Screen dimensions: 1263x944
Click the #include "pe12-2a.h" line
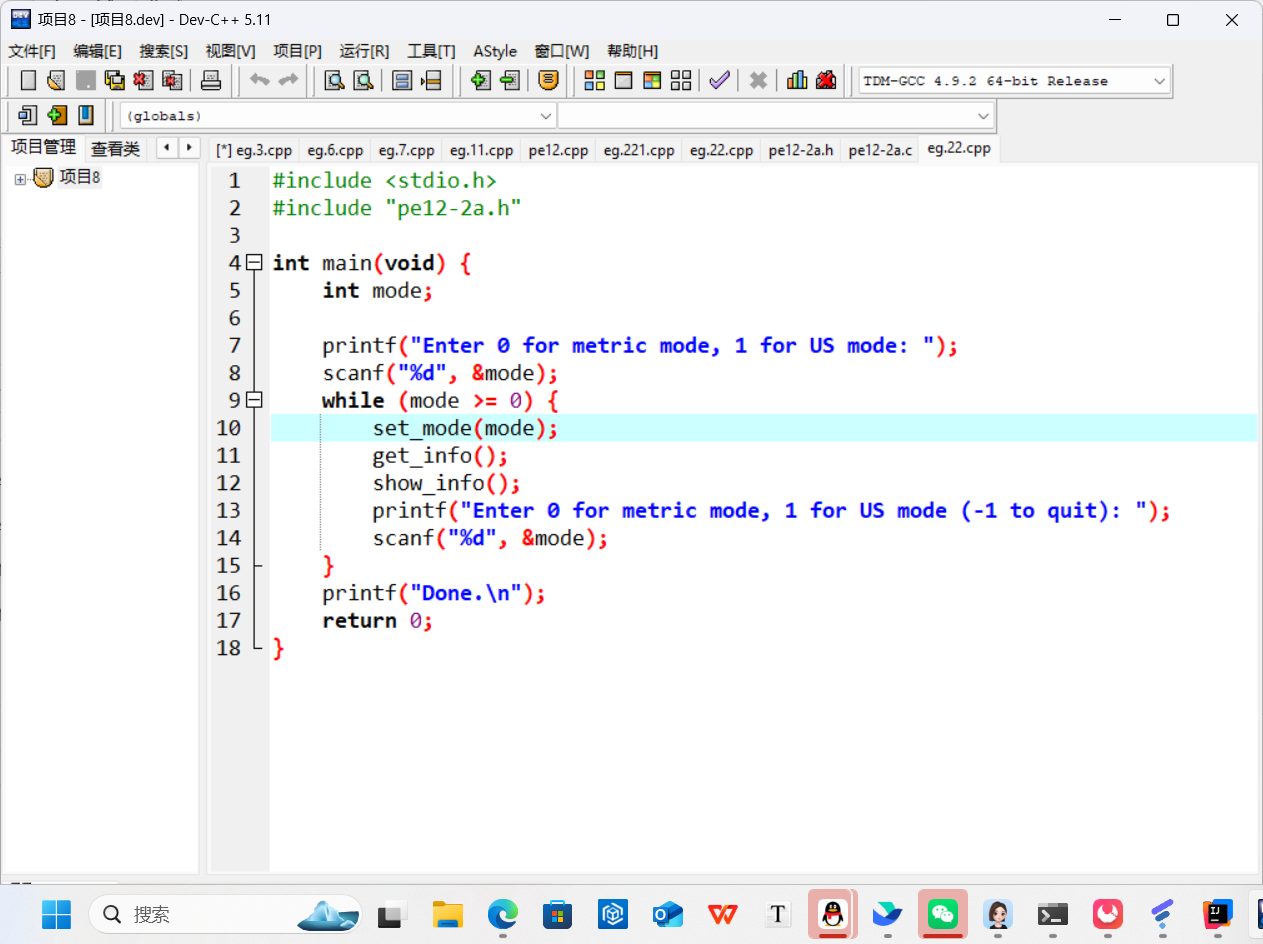coord(397,208)
